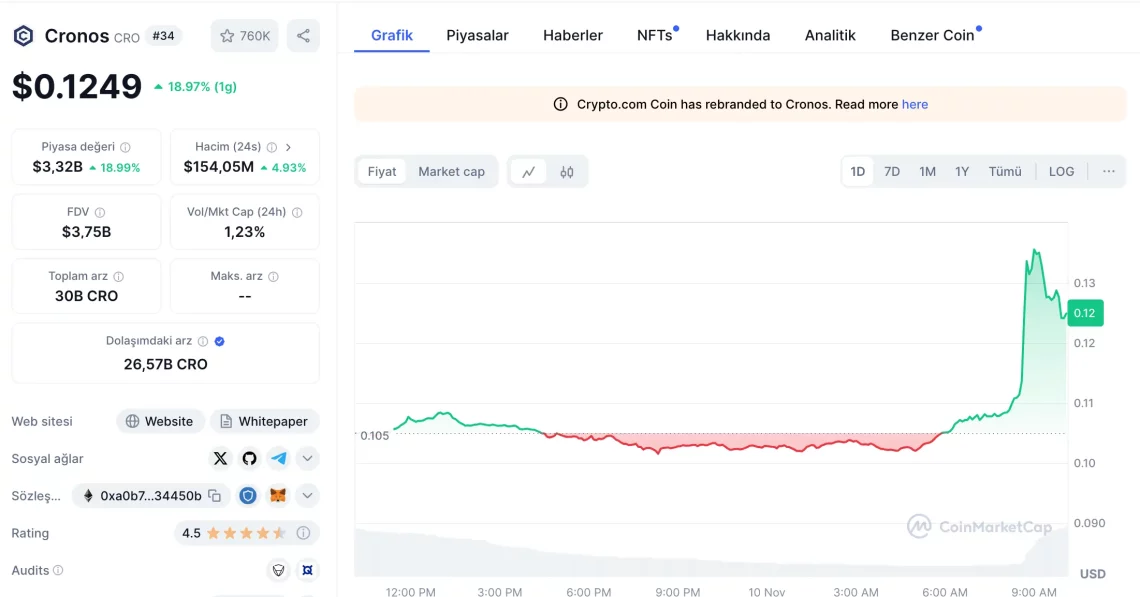The width and height of the screenshot is (1140, 597).
Task: Switch to the Haberler tab
Action: [573, 36]
